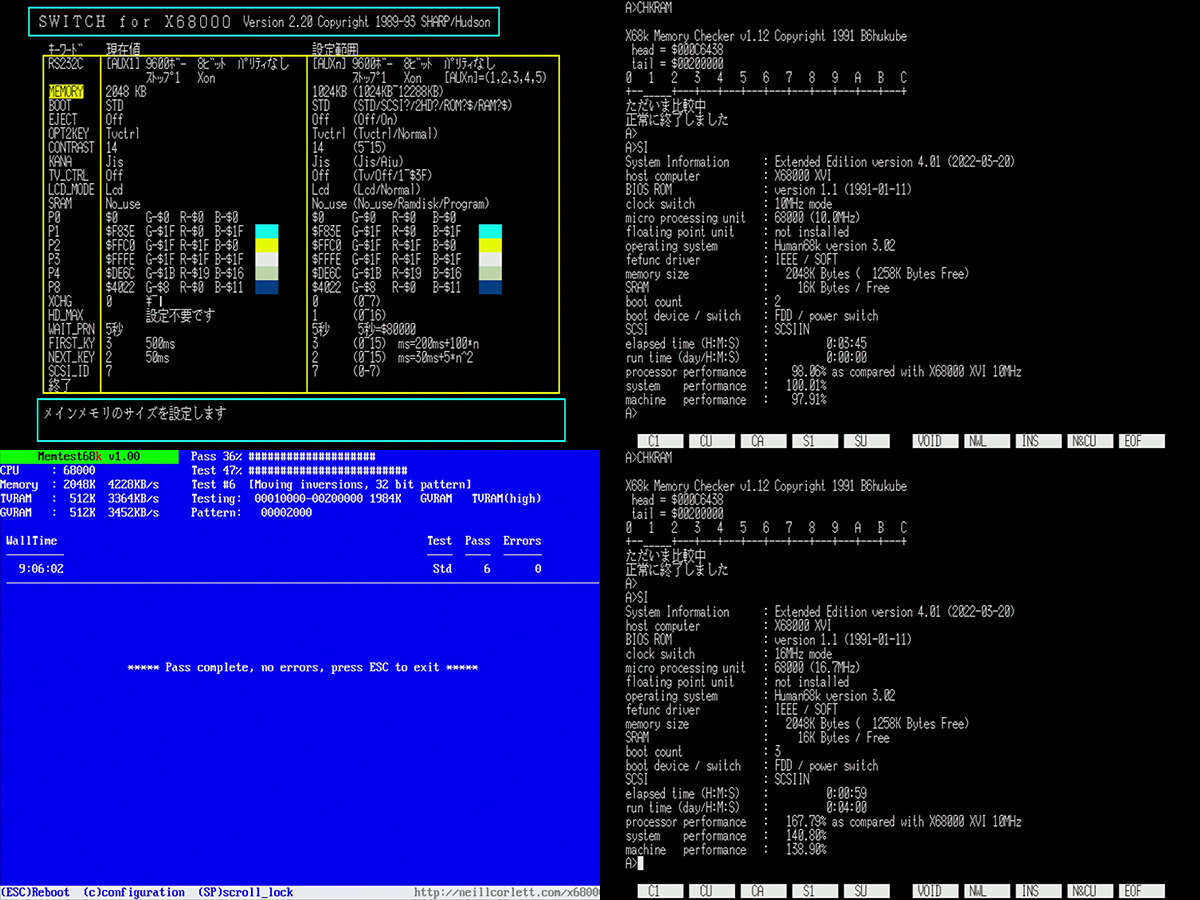Viewport: 1200px width, 900px height.
Task: Select the HD_MAX keyword entry
Action: pyautogui.click(x=66, y=315)
